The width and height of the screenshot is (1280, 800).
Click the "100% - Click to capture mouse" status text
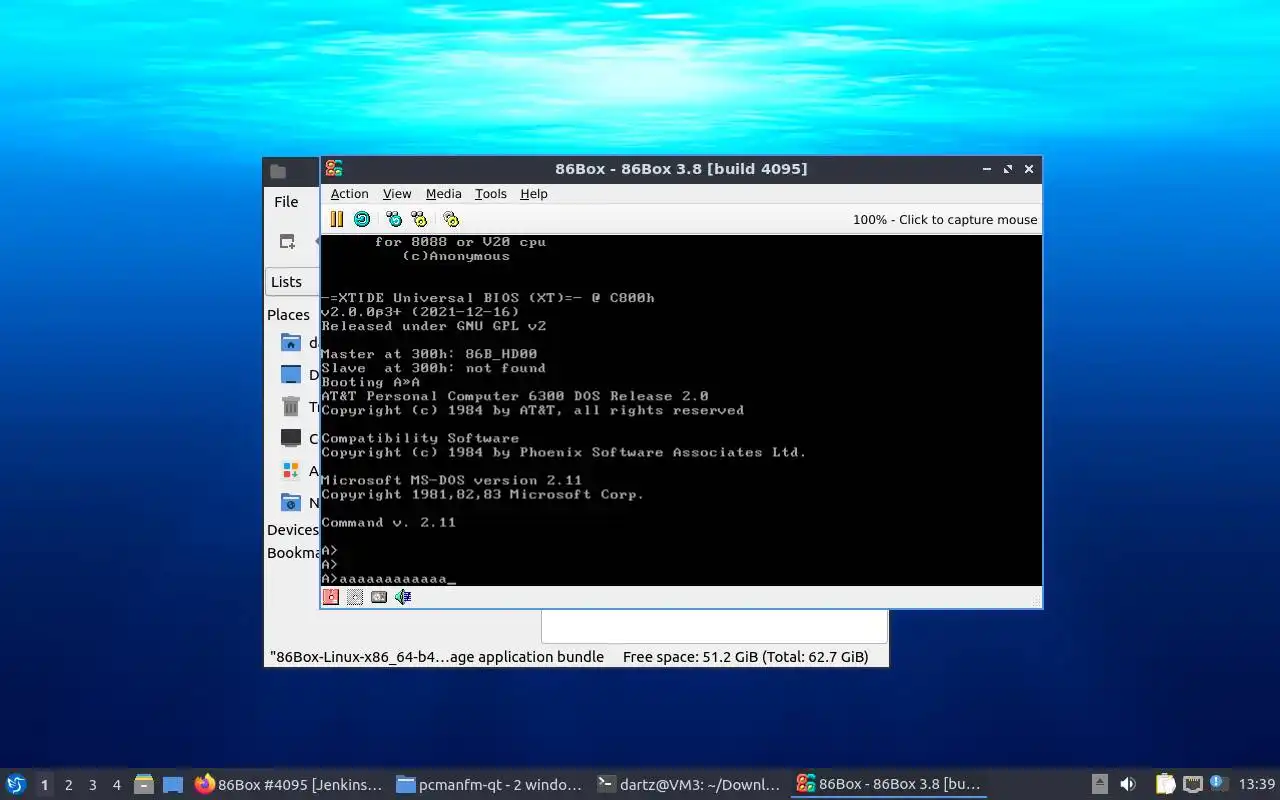click(945, 220)
